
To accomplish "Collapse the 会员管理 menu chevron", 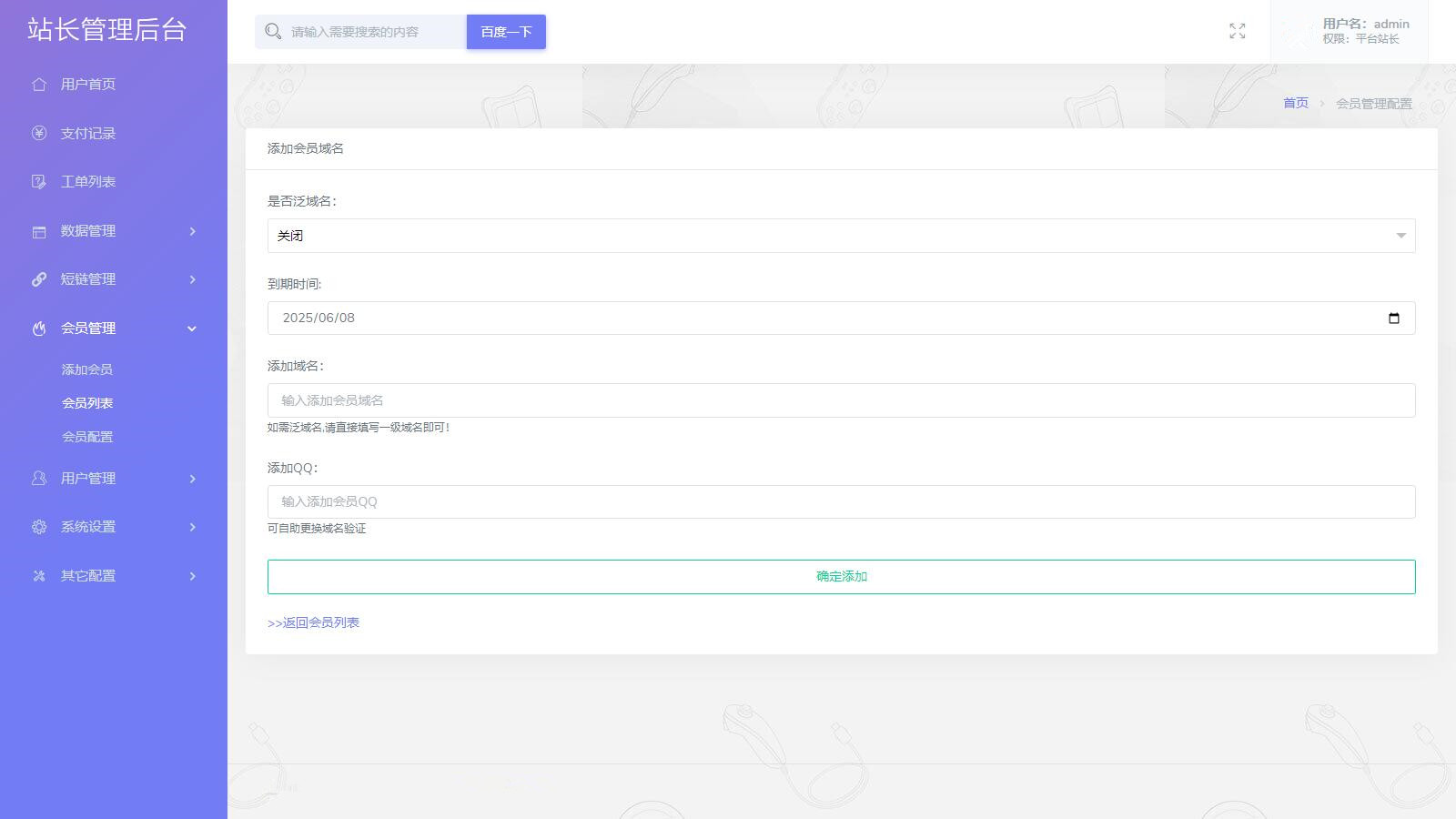I will coord(192,329).
